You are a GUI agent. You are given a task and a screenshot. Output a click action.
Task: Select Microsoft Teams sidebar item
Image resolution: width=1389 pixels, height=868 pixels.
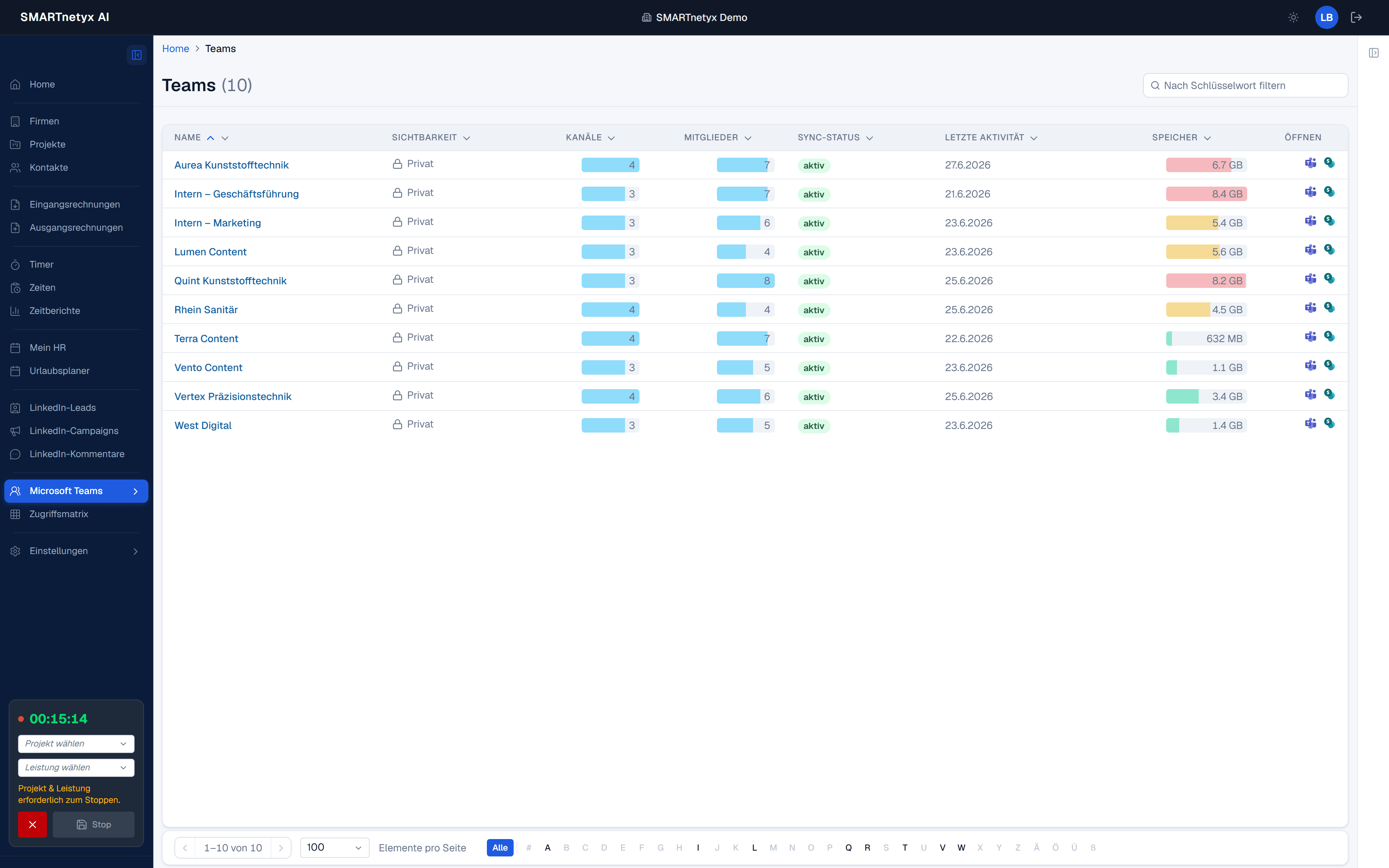(x=76, y=491)
